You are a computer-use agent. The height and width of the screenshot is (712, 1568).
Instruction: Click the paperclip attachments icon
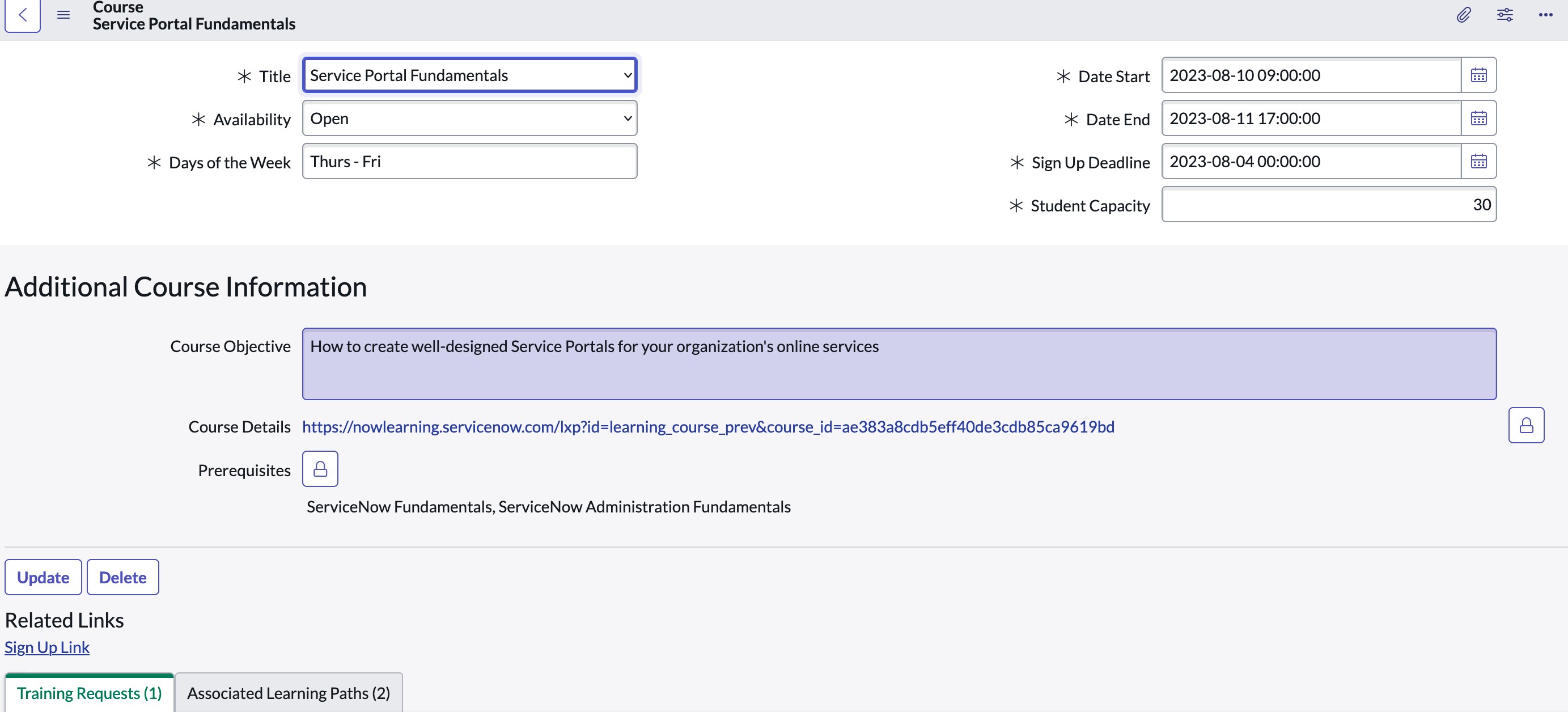(x=1464, y=15)
